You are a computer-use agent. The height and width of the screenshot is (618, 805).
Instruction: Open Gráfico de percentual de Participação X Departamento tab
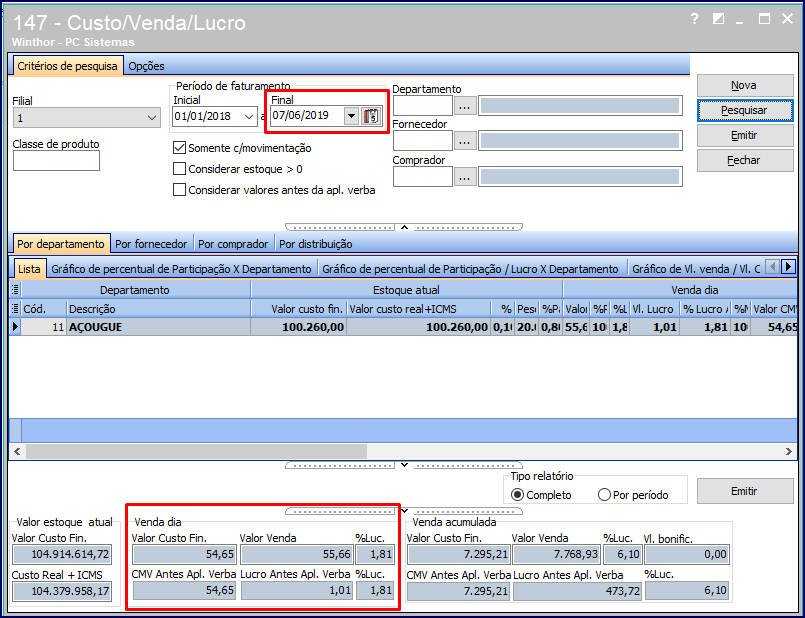[181, 269]
